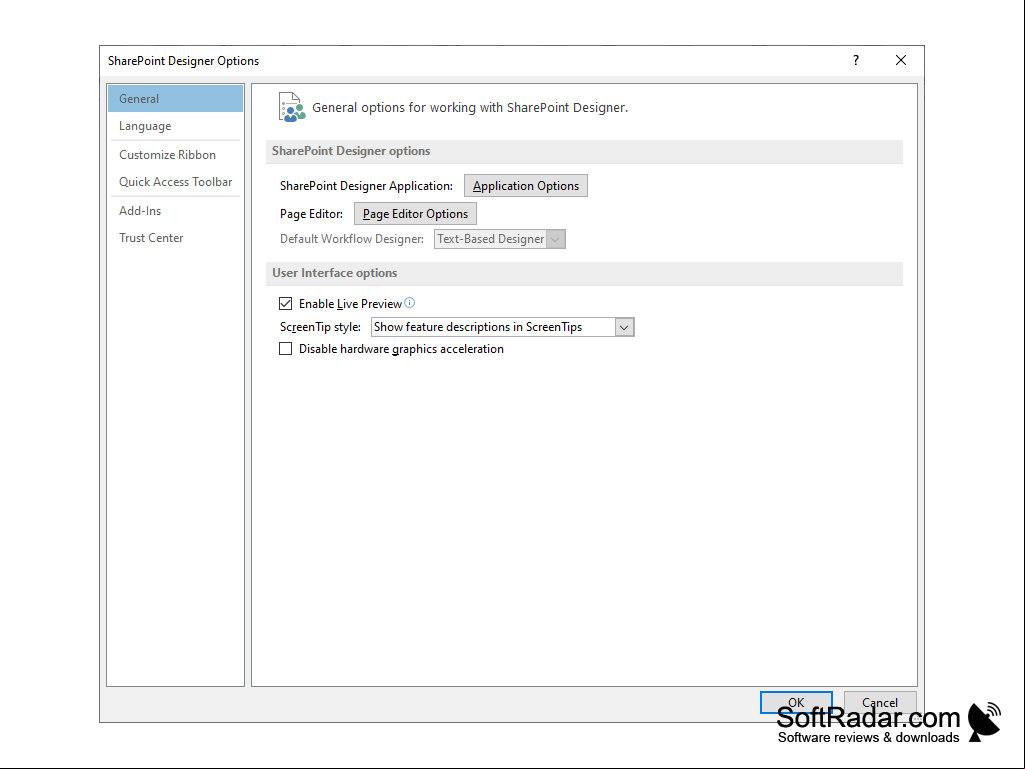Viewport: 1025px width, 769px height.
Task: Close the SharePoint Designer Options dialog
Action: (x=901, y=60)
